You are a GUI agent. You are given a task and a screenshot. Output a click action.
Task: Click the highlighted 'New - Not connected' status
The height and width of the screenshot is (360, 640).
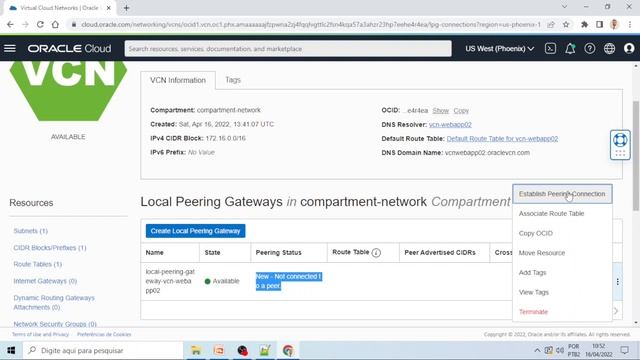tap(289, 281)
